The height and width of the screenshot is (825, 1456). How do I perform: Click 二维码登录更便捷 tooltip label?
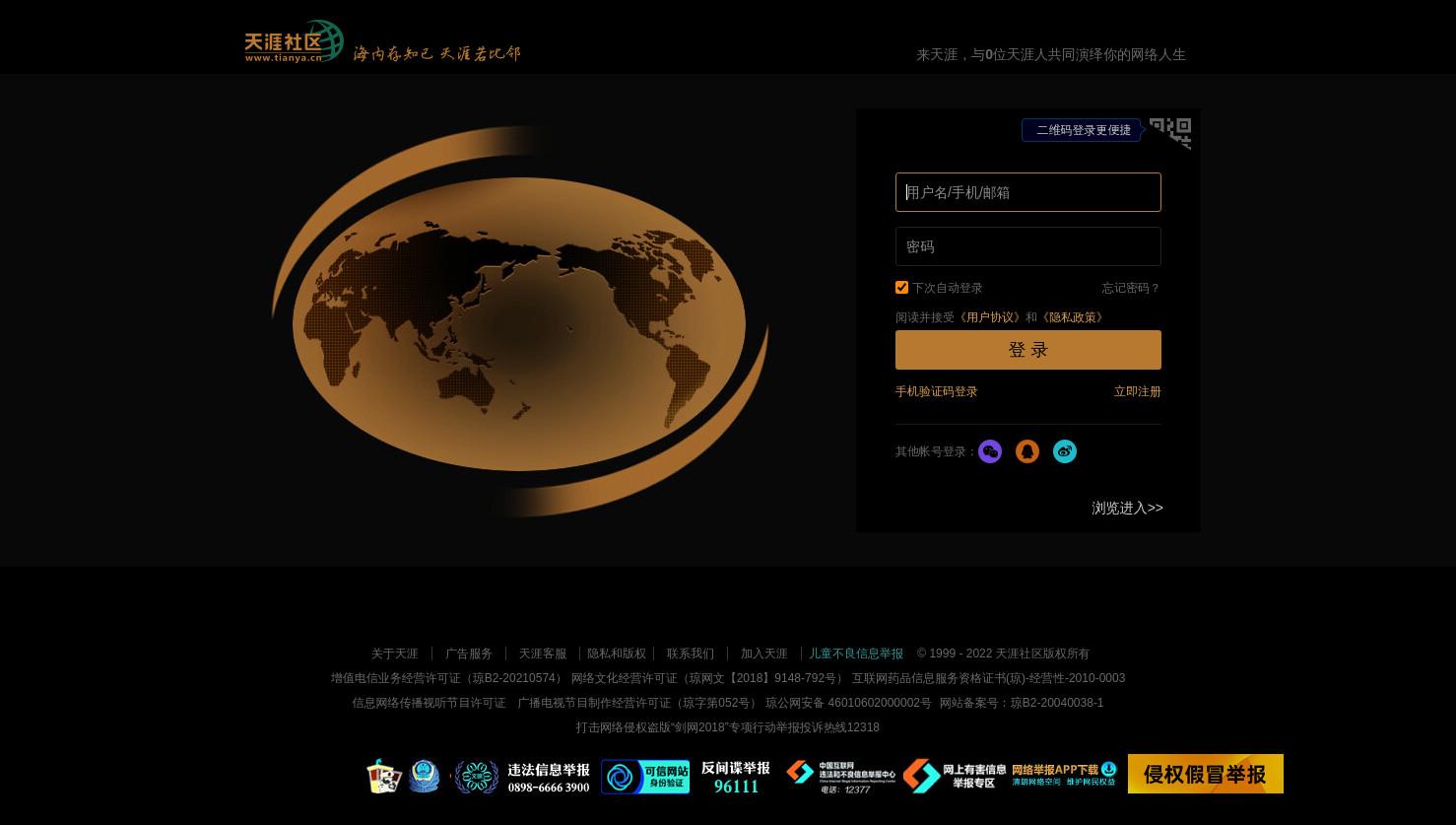click(1084, 130)
